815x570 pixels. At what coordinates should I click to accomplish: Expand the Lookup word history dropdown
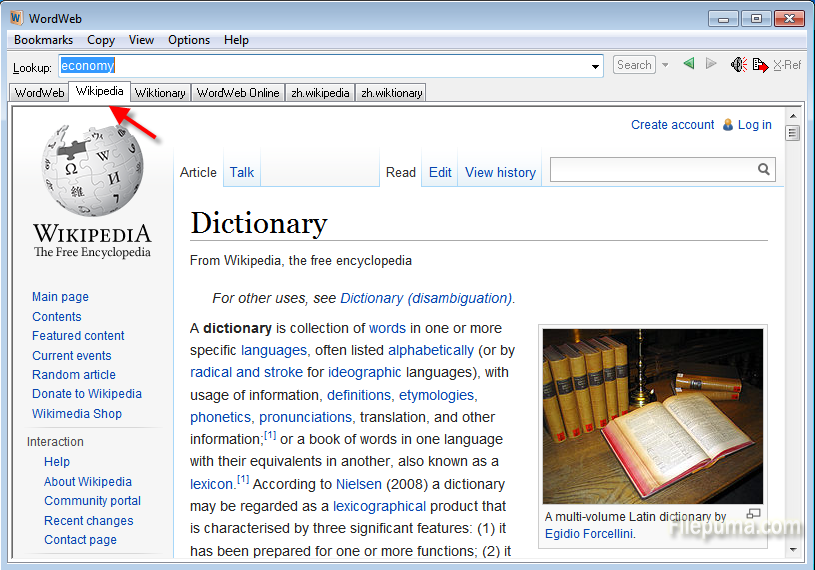click(596, 67)
